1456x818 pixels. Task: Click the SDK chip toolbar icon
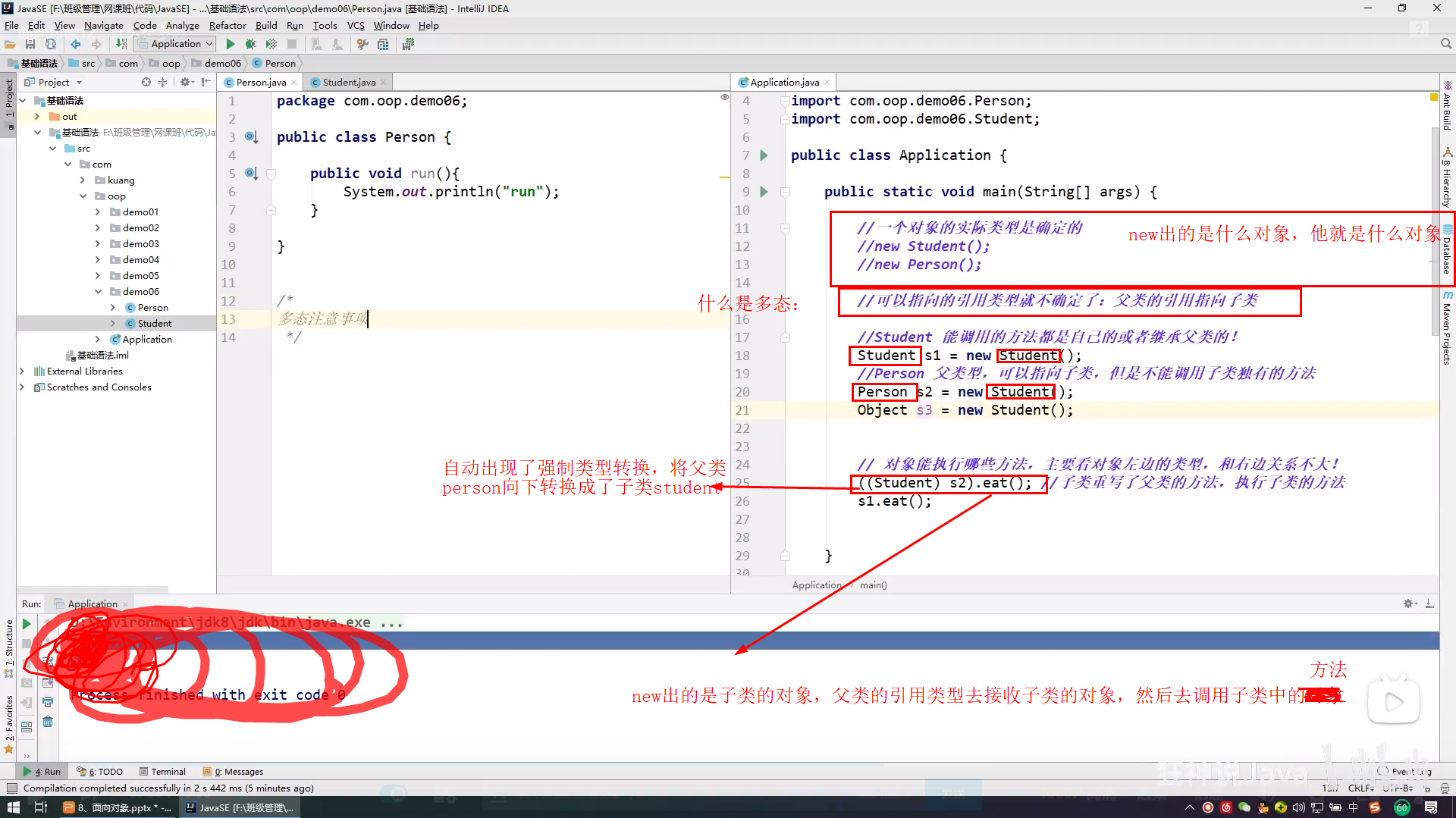tap(408, 44)
